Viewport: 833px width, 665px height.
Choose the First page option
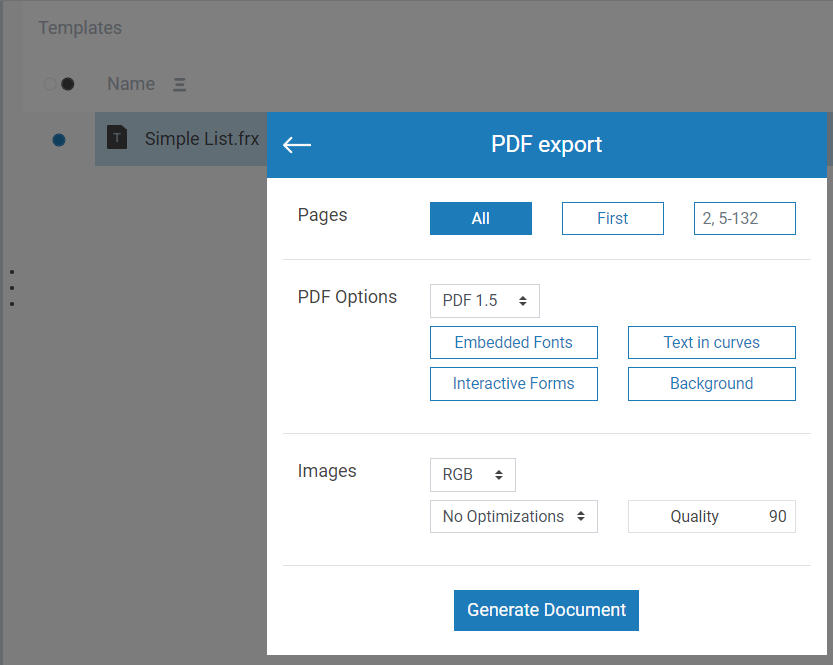tap(612, 219)
